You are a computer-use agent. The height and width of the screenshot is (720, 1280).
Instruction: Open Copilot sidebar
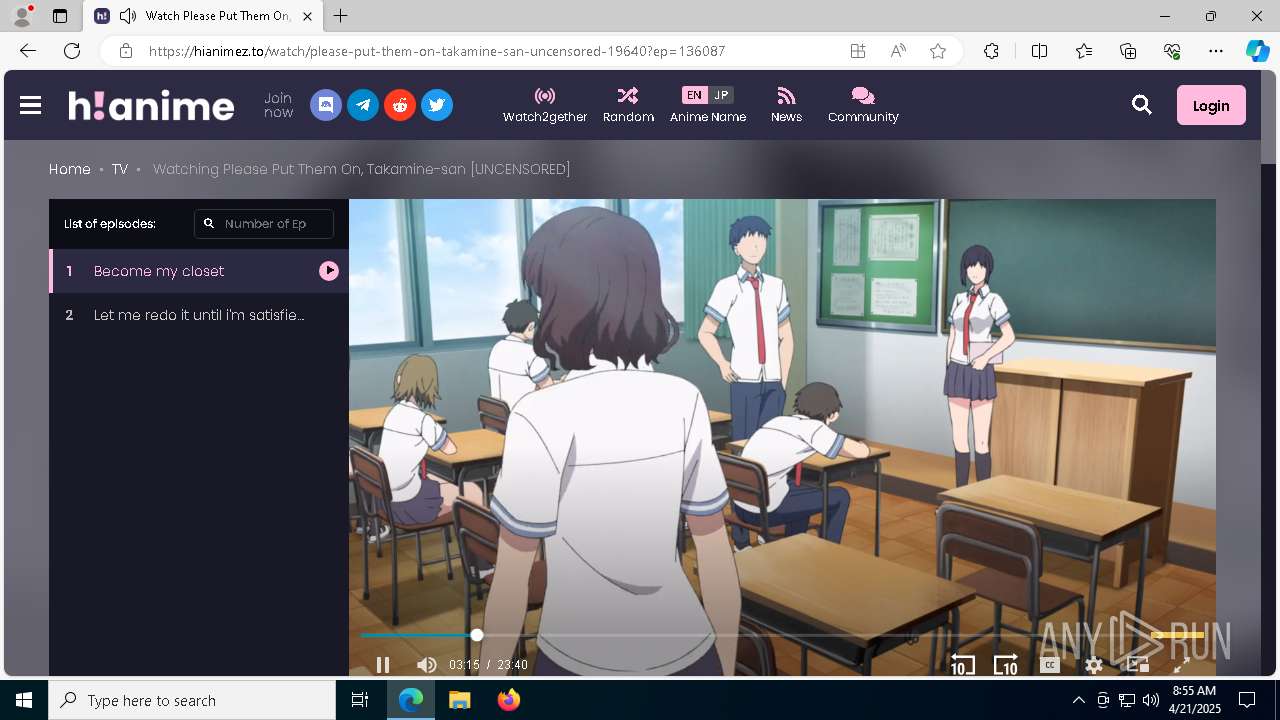[1258, 51]
